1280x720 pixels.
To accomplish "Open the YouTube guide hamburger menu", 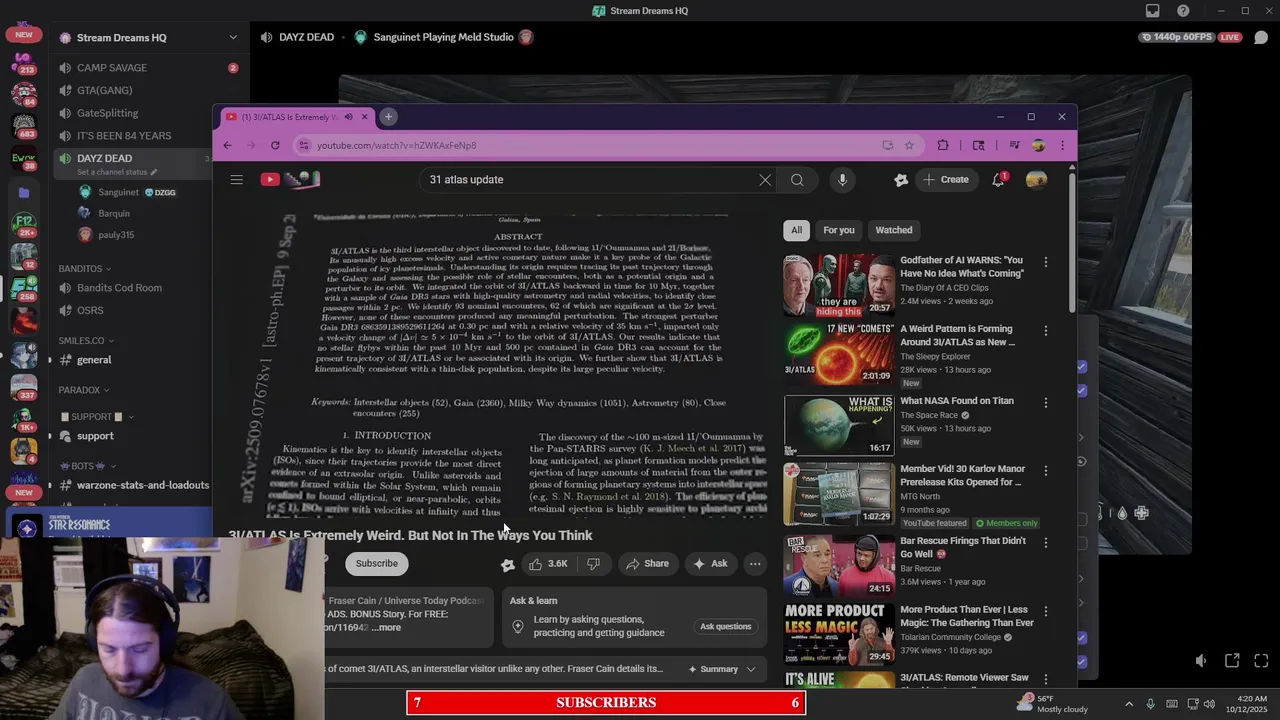I will pos(236,180).
